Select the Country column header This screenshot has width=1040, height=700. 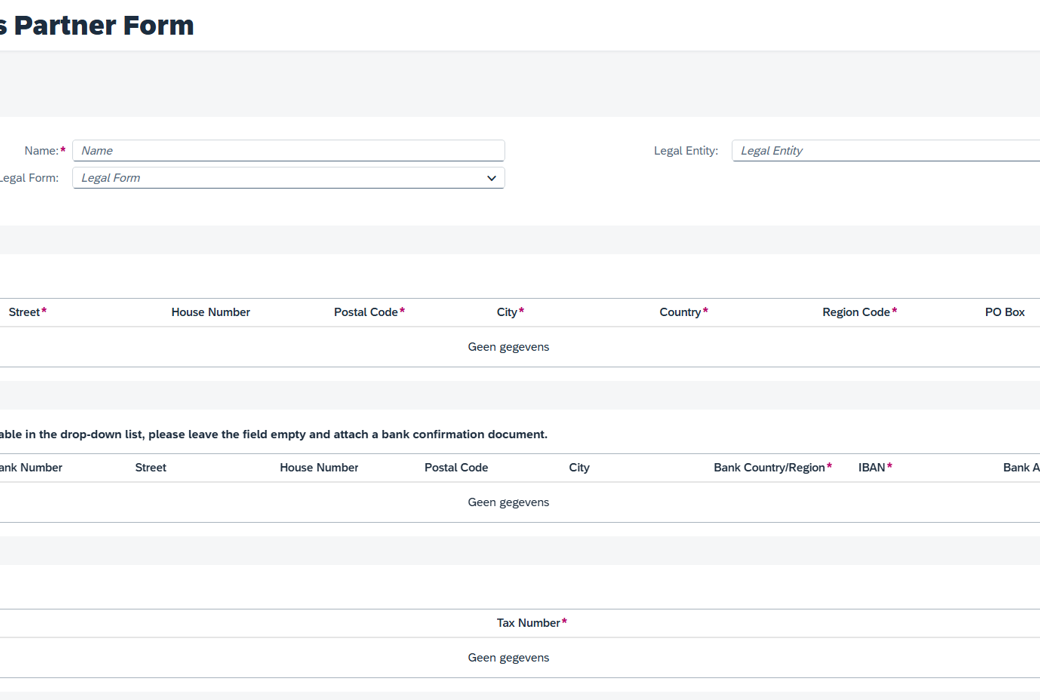click(682, 311)
